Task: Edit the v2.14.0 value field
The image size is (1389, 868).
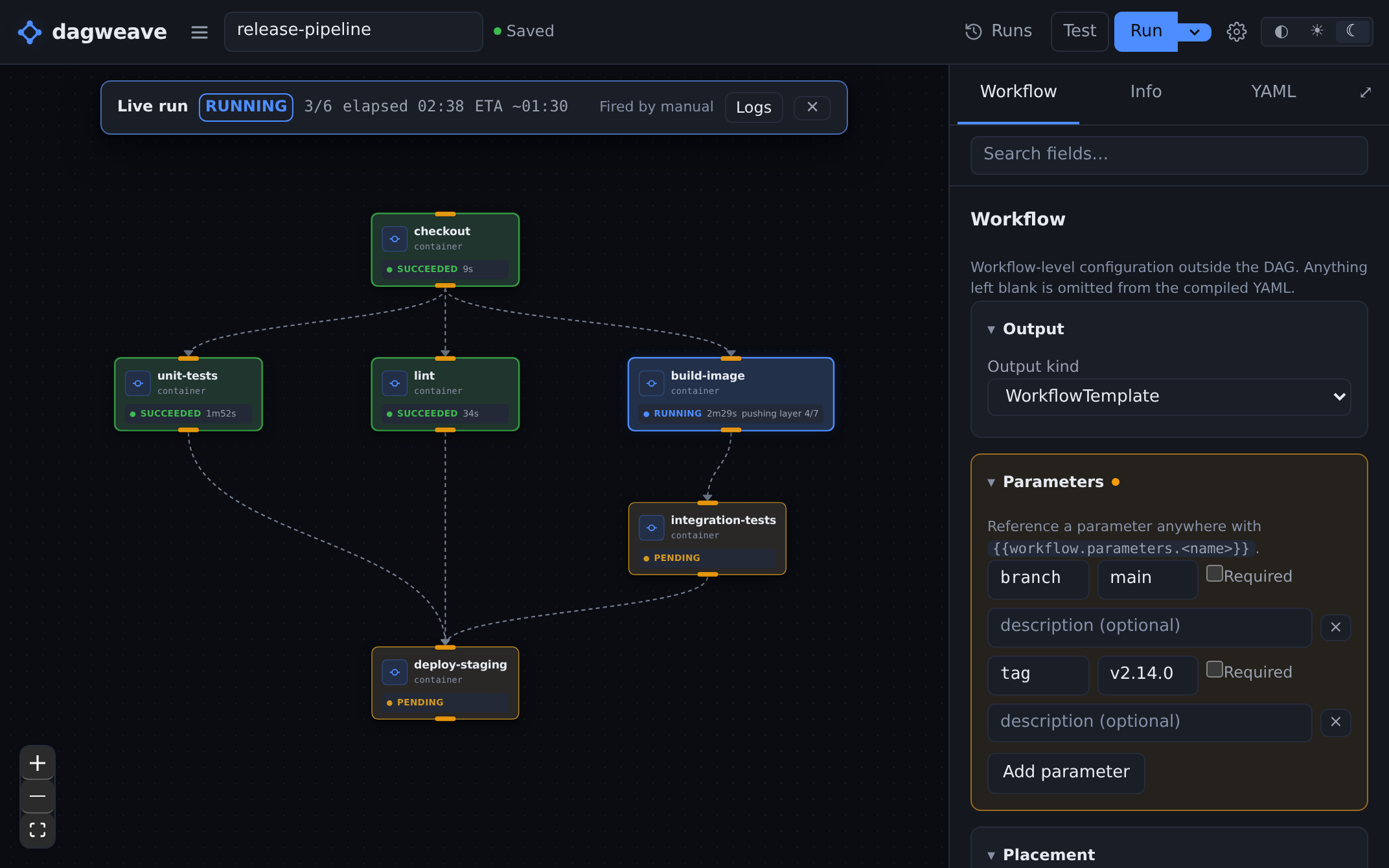Action: [1147, 674]
